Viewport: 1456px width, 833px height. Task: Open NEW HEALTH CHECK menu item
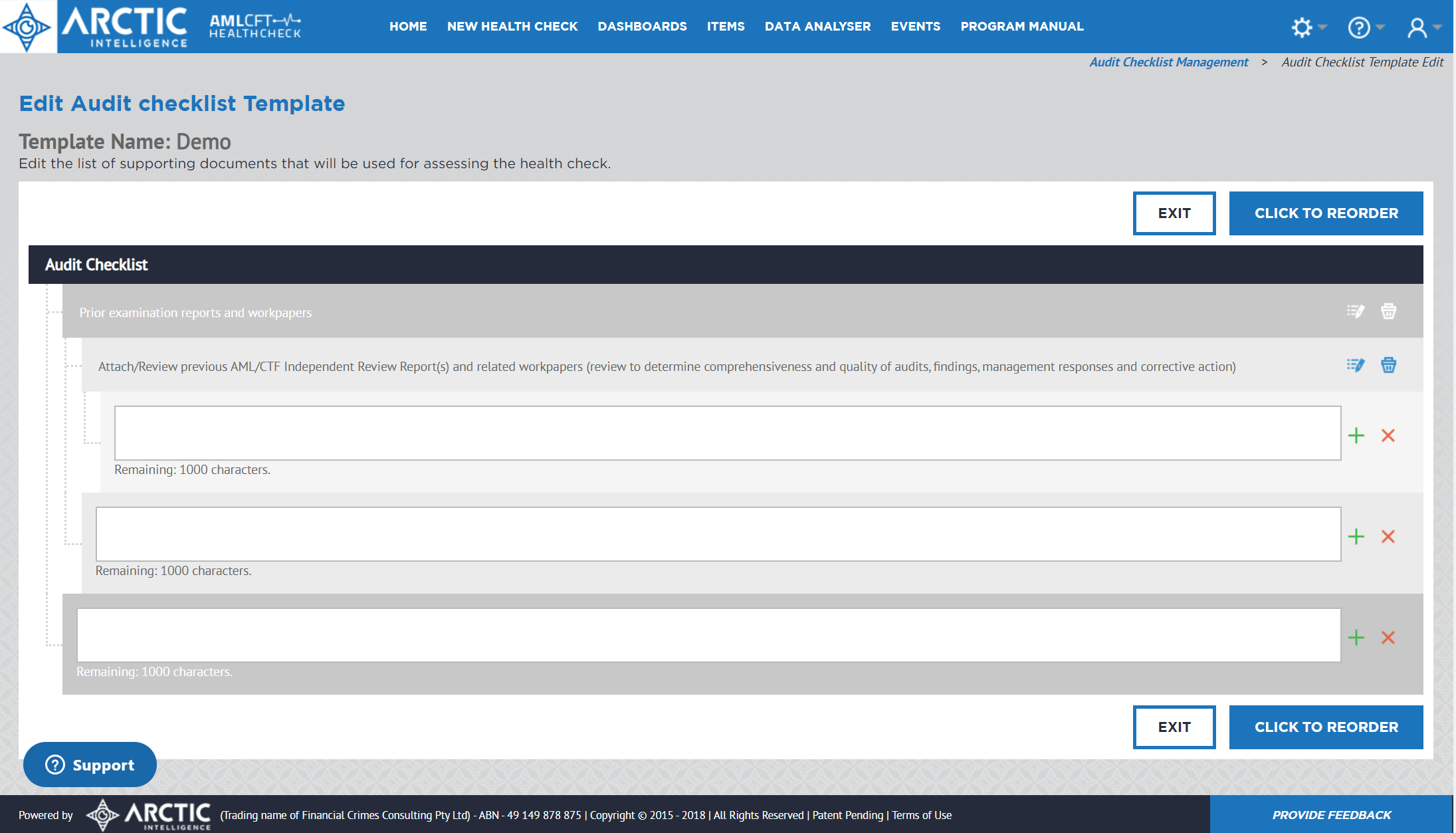tap(512, 27)
